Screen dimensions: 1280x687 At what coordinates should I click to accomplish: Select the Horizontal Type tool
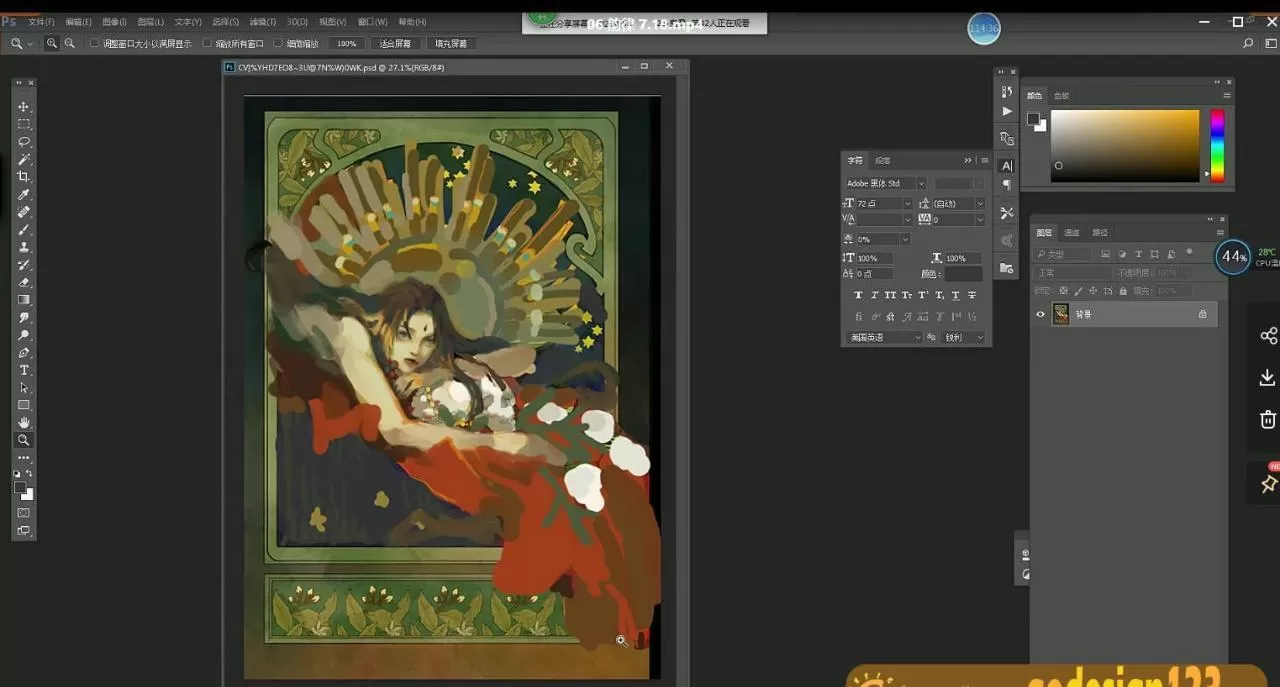pos(24,370)
